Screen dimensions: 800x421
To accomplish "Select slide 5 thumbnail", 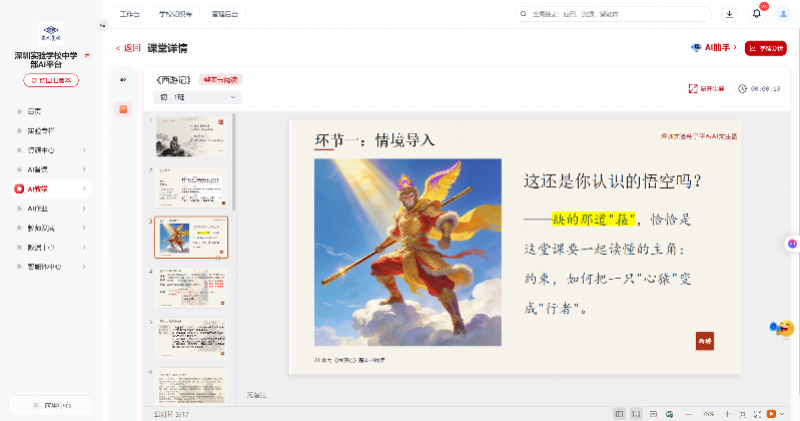I will tap(191, 338).
